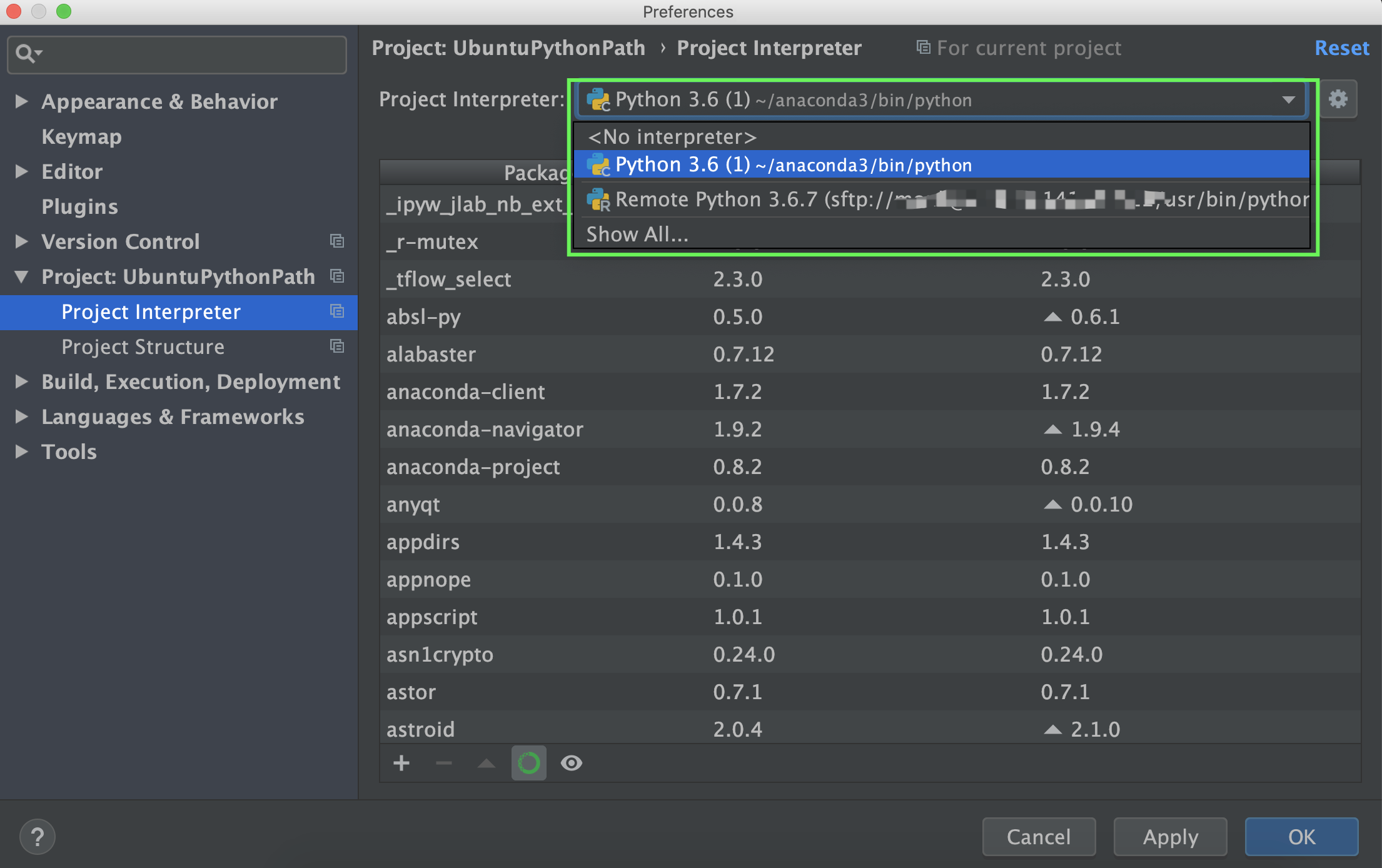The height and width of the screenshot is (868, 1382).
Task: Select the appdirs package row
Action: tap(870, 542)
